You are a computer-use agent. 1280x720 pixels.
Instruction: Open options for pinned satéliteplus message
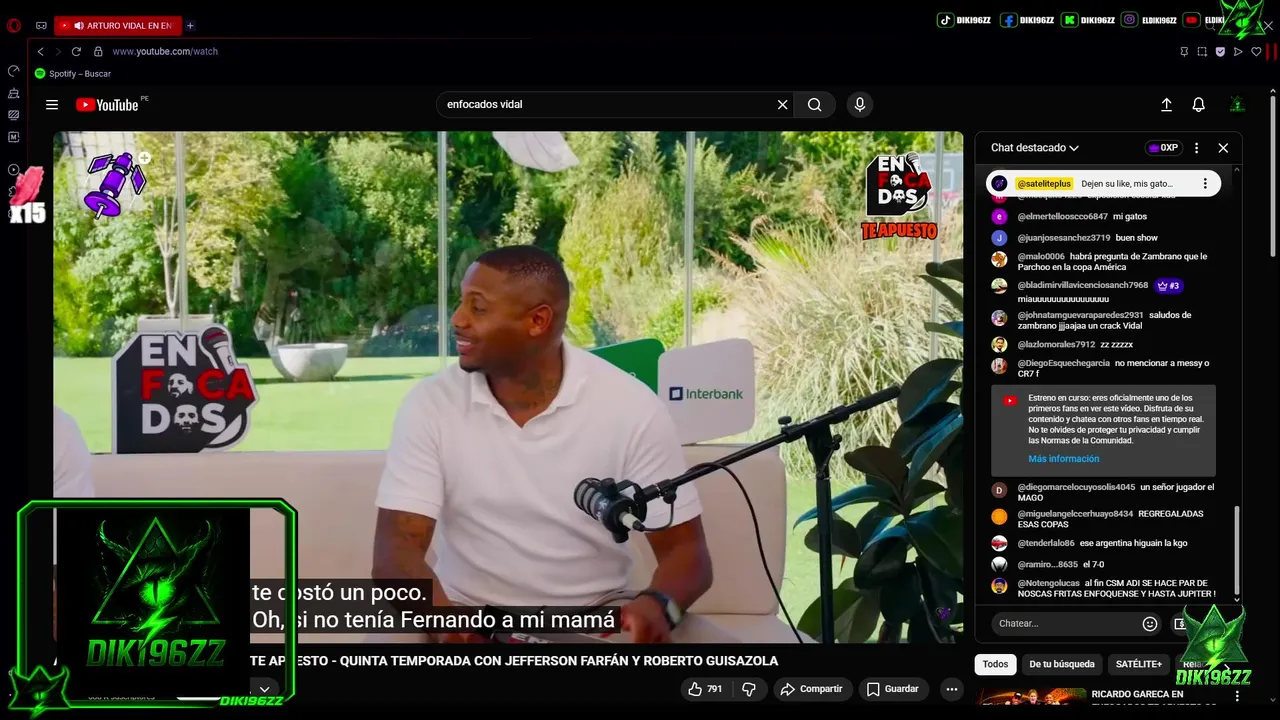1205,184
